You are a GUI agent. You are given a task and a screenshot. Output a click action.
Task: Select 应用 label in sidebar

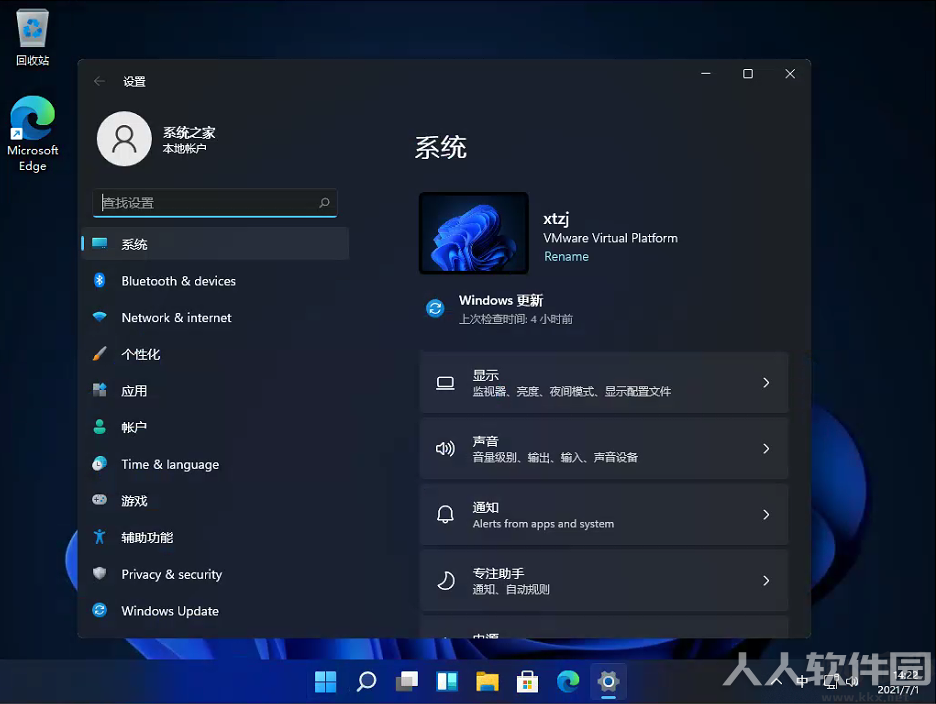(134, 391)
